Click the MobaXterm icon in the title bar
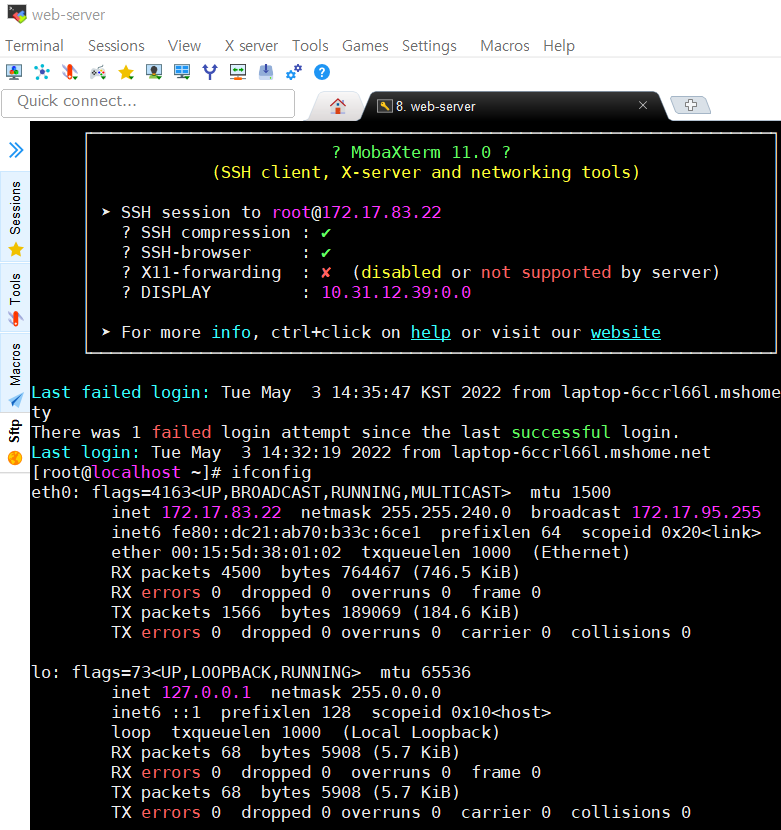 tap(17, 14)
